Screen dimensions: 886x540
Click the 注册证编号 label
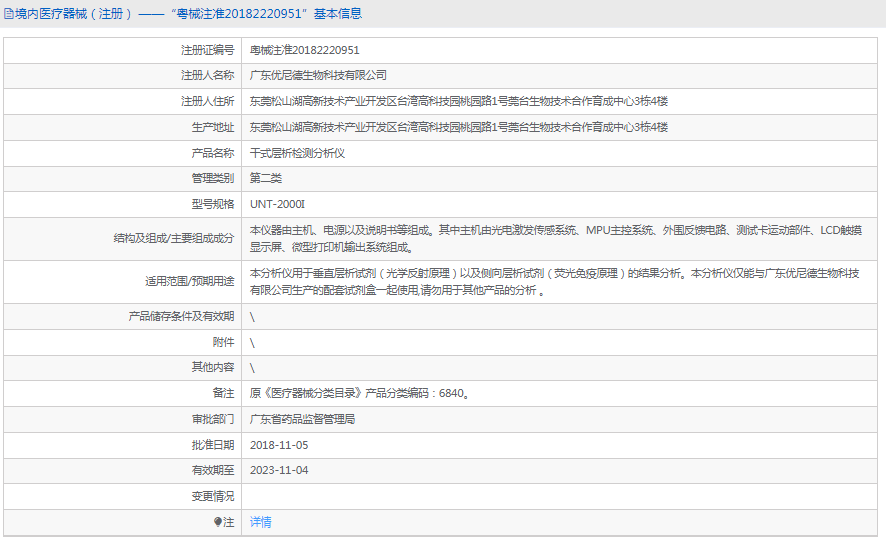click(207, 50)
